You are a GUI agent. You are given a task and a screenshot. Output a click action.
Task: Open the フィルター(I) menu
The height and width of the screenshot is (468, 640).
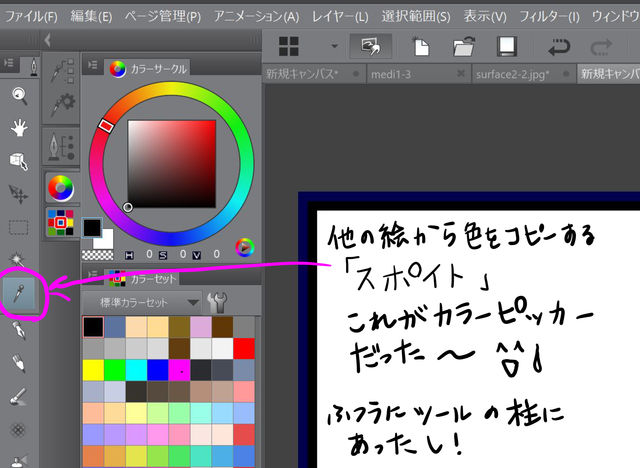549,17
